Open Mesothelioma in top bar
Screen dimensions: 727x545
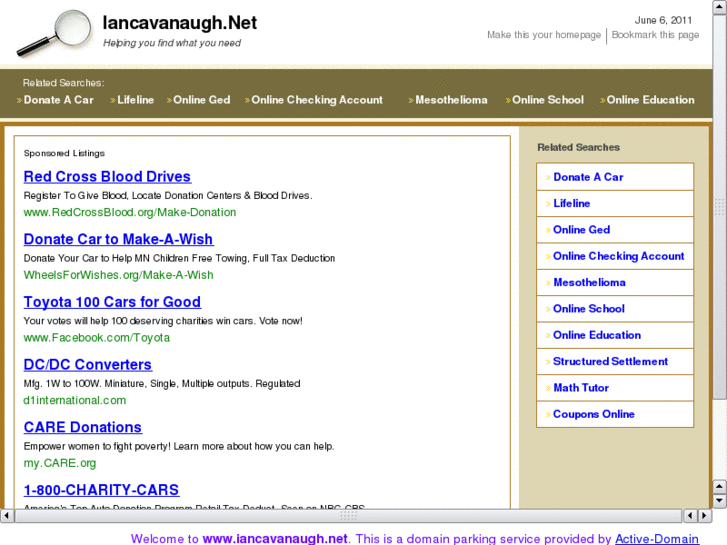[x=451, y=100]
